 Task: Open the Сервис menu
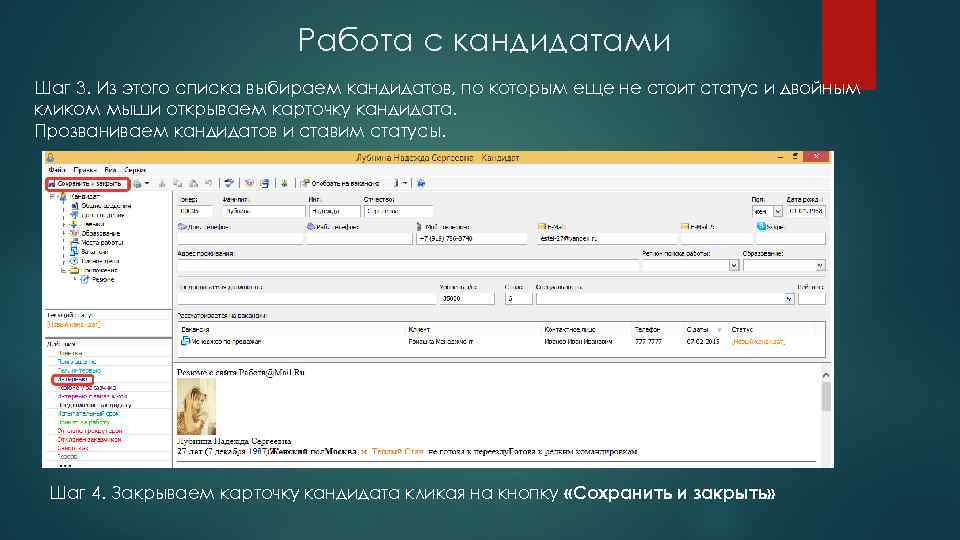tap(135, 170)
